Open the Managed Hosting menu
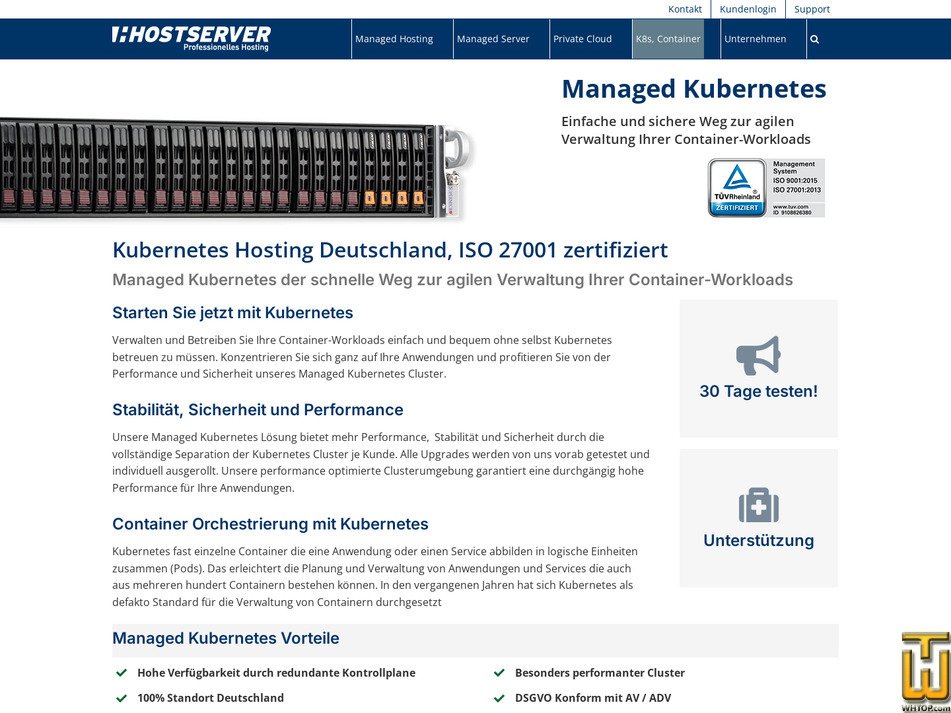Viewport: 951px width, 713px height. coord(394,39)
